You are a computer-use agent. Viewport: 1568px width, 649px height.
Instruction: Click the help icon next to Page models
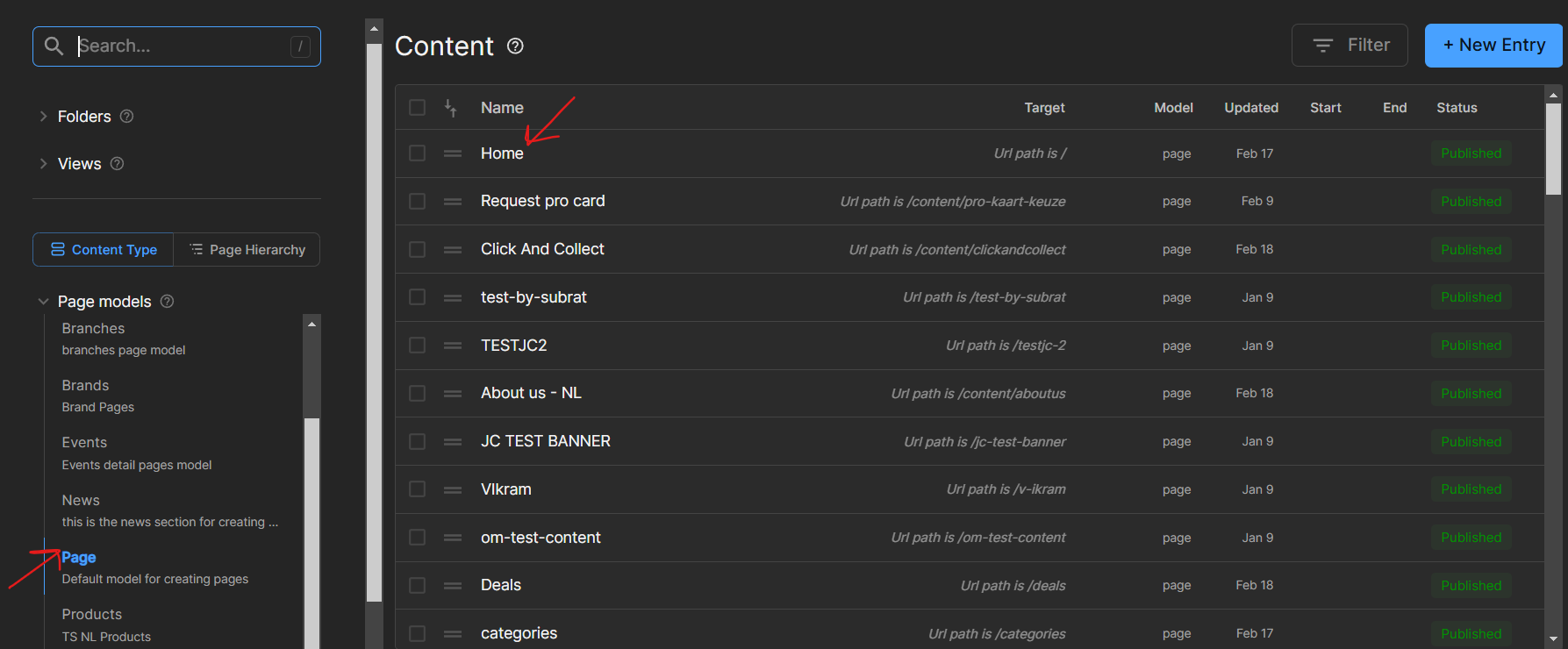pos(167,302)
